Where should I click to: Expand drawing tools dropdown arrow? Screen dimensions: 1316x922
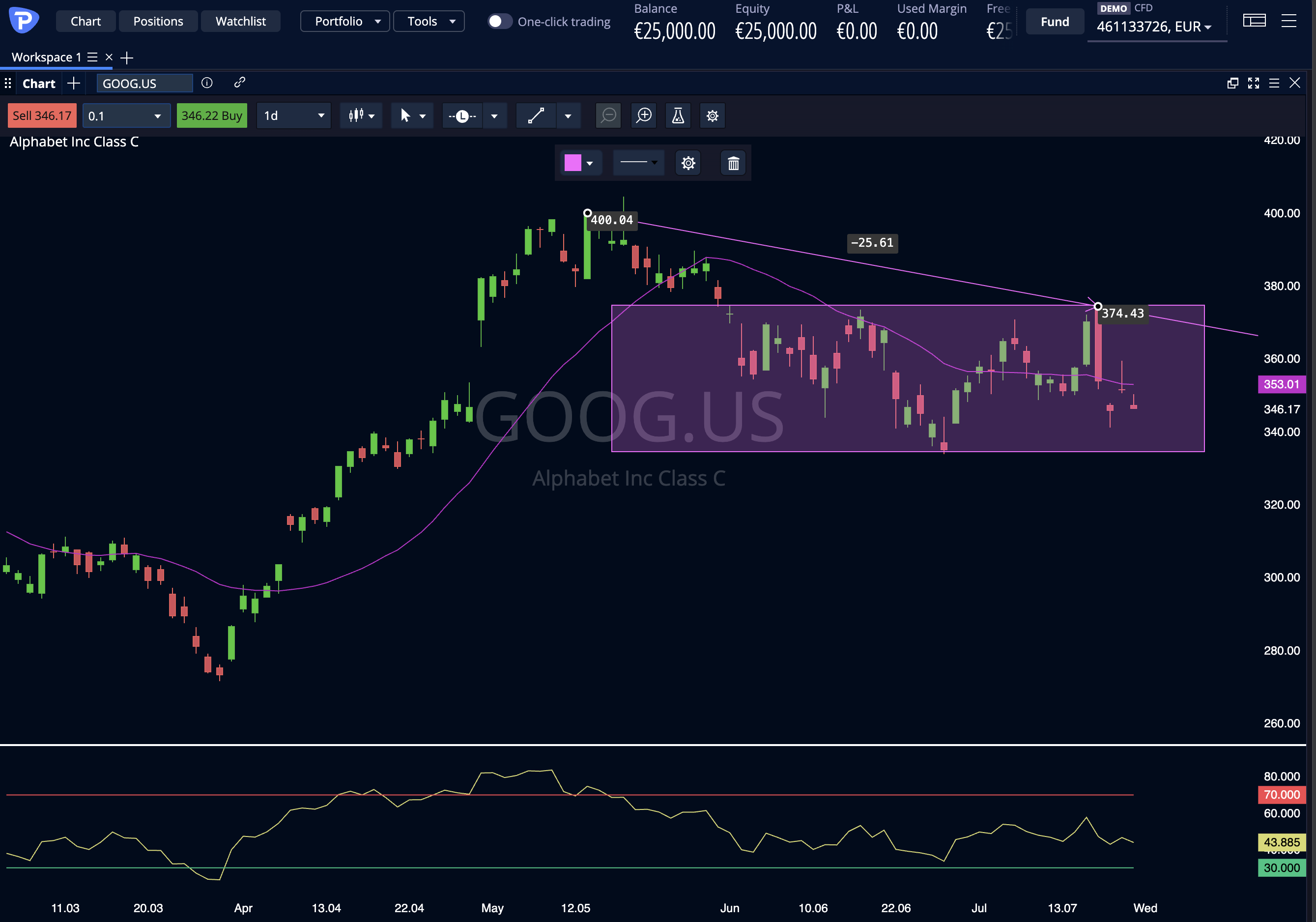click(568, 116)
